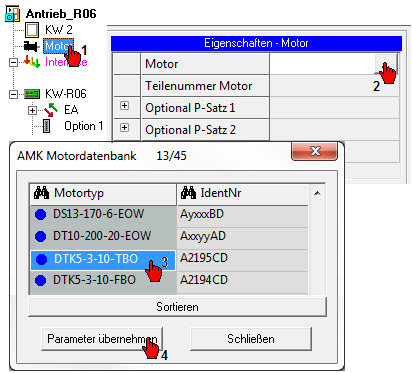The width and height of the screenshot is (412, 373).
Task: Click the Optional P-Satz 1 value field
Action: 334,108
